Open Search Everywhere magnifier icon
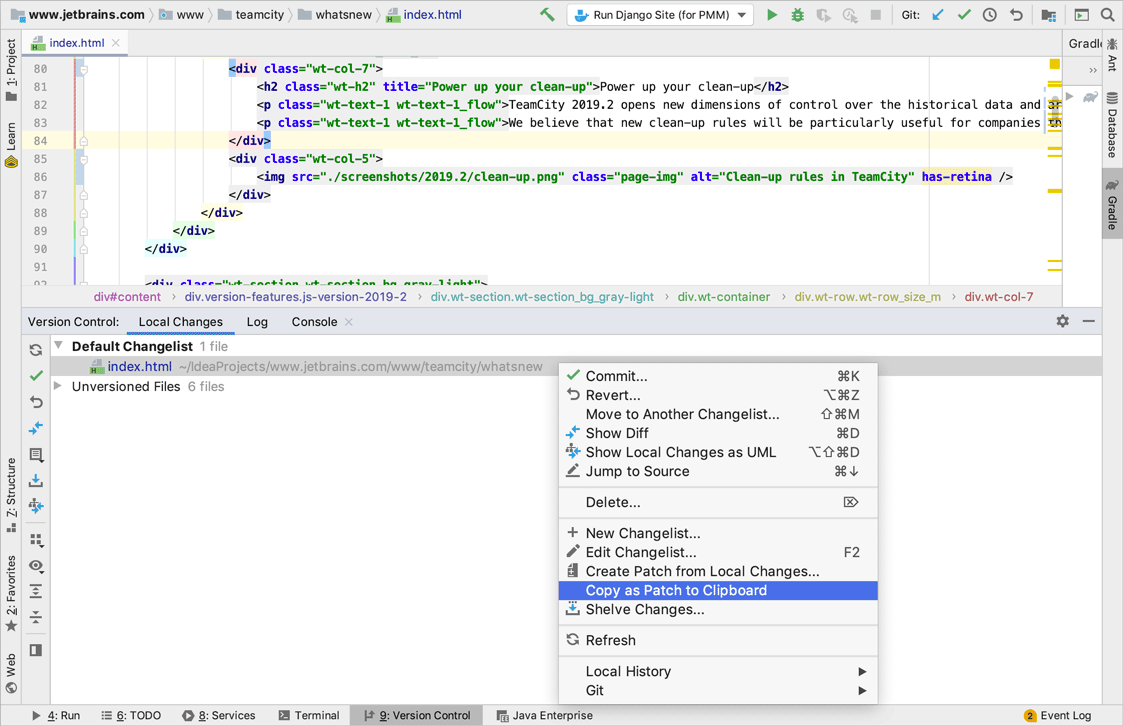Viewport: 1123px width, 726px height. pos(1107,15)
